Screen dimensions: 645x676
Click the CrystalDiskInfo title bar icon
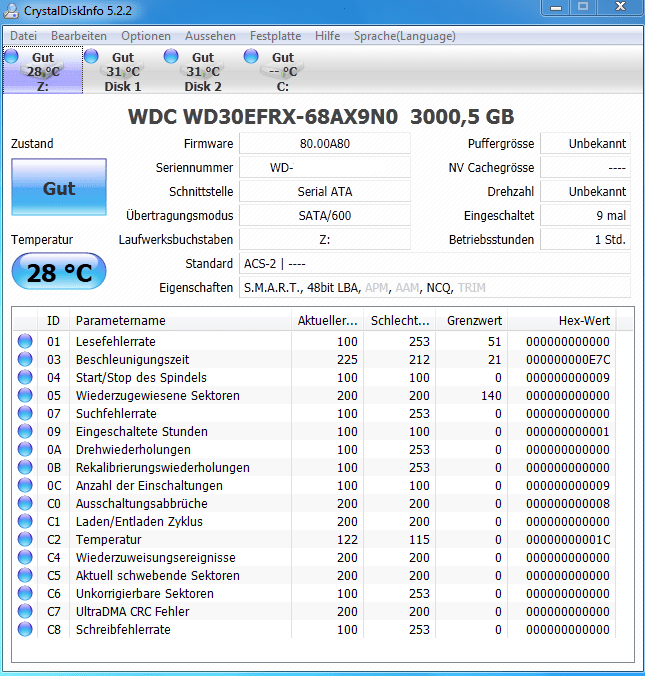click(11, 10)
